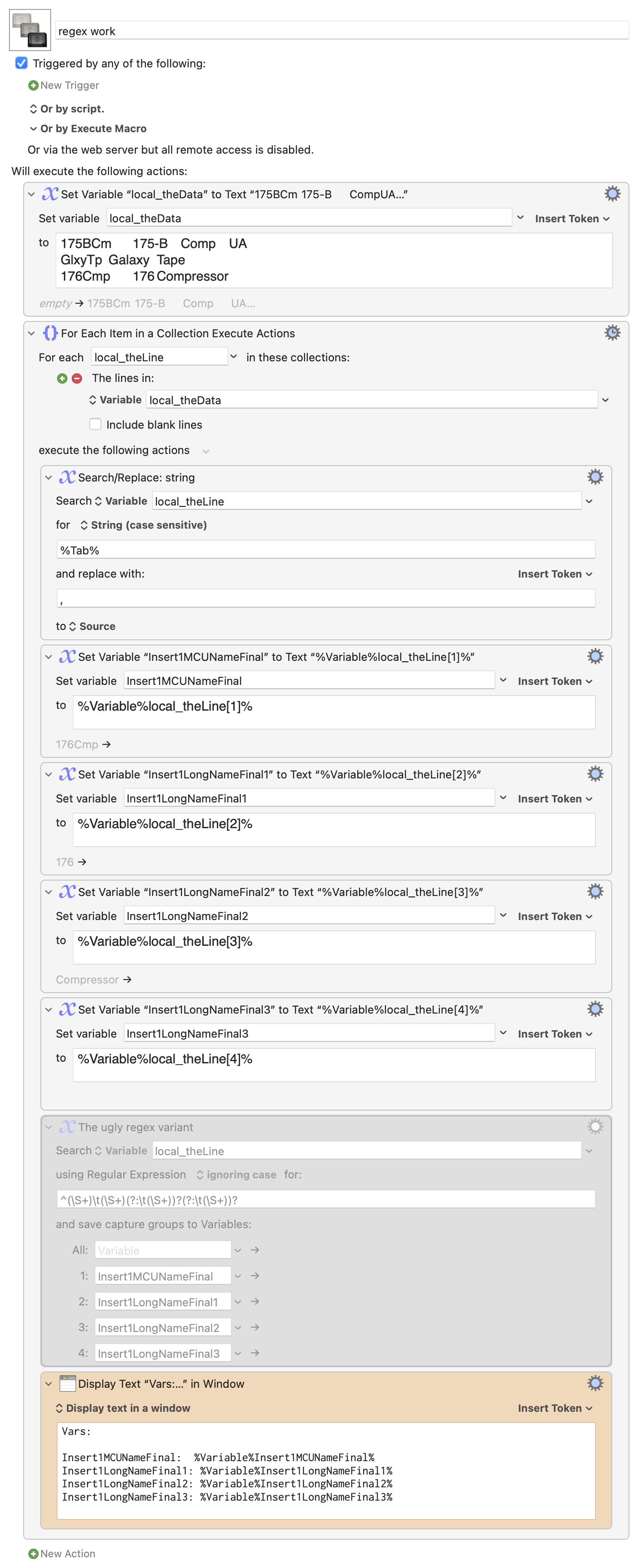638x1568 pixels.
Task: Click the macro icon beside the regex work name
Action: (x=30, y=30)
